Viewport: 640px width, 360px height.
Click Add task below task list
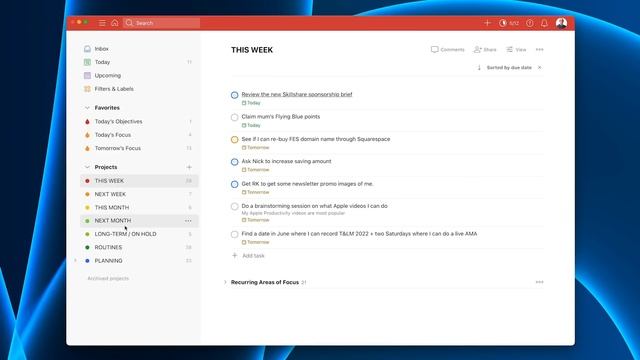248,256
